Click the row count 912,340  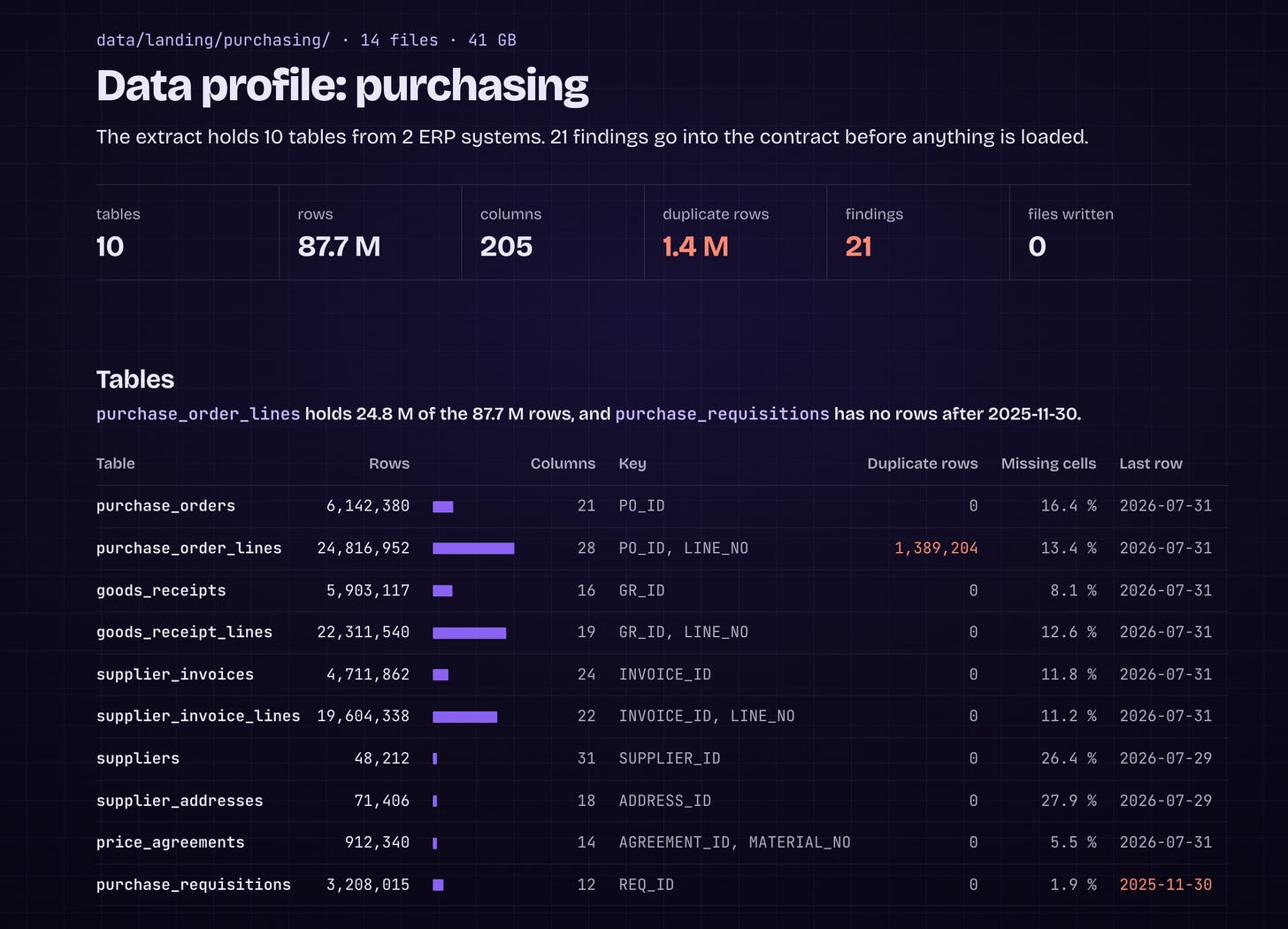(378, 842)
